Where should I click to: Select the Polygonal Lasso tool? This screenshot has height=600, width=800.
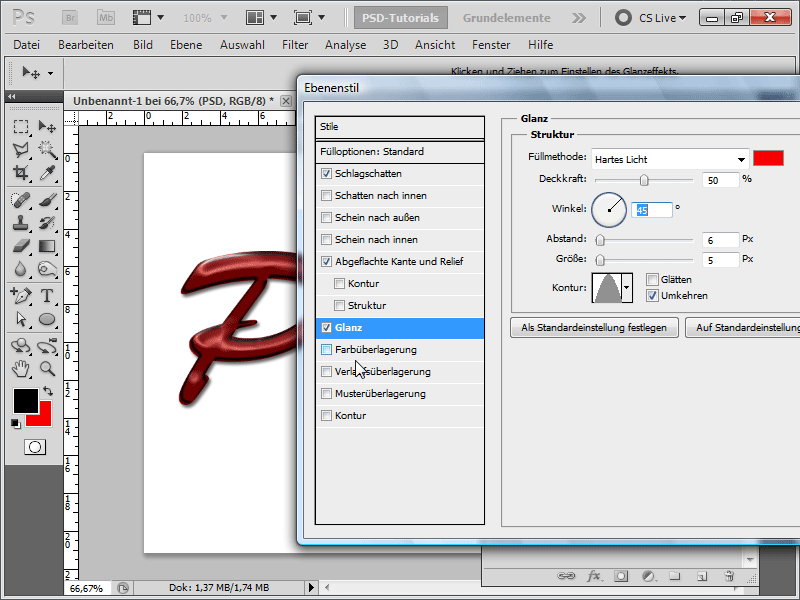pyautogui.click(x=20, y=149)
